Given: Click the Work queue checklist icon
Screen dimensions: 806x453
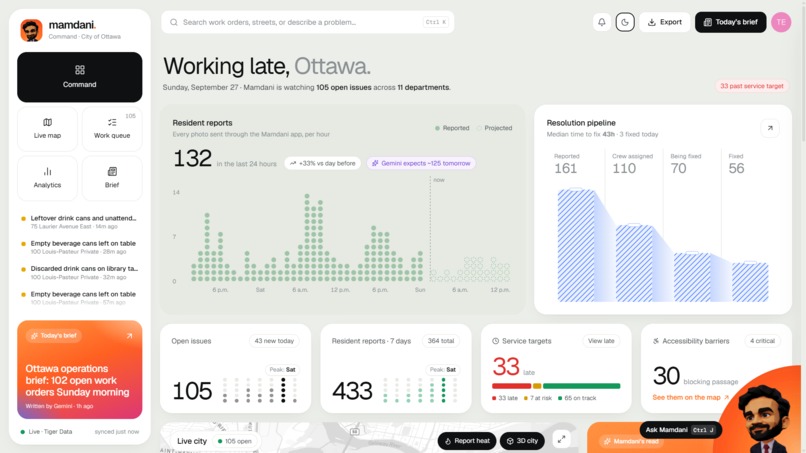Looking at the screenshot, I should click(112, 122).
